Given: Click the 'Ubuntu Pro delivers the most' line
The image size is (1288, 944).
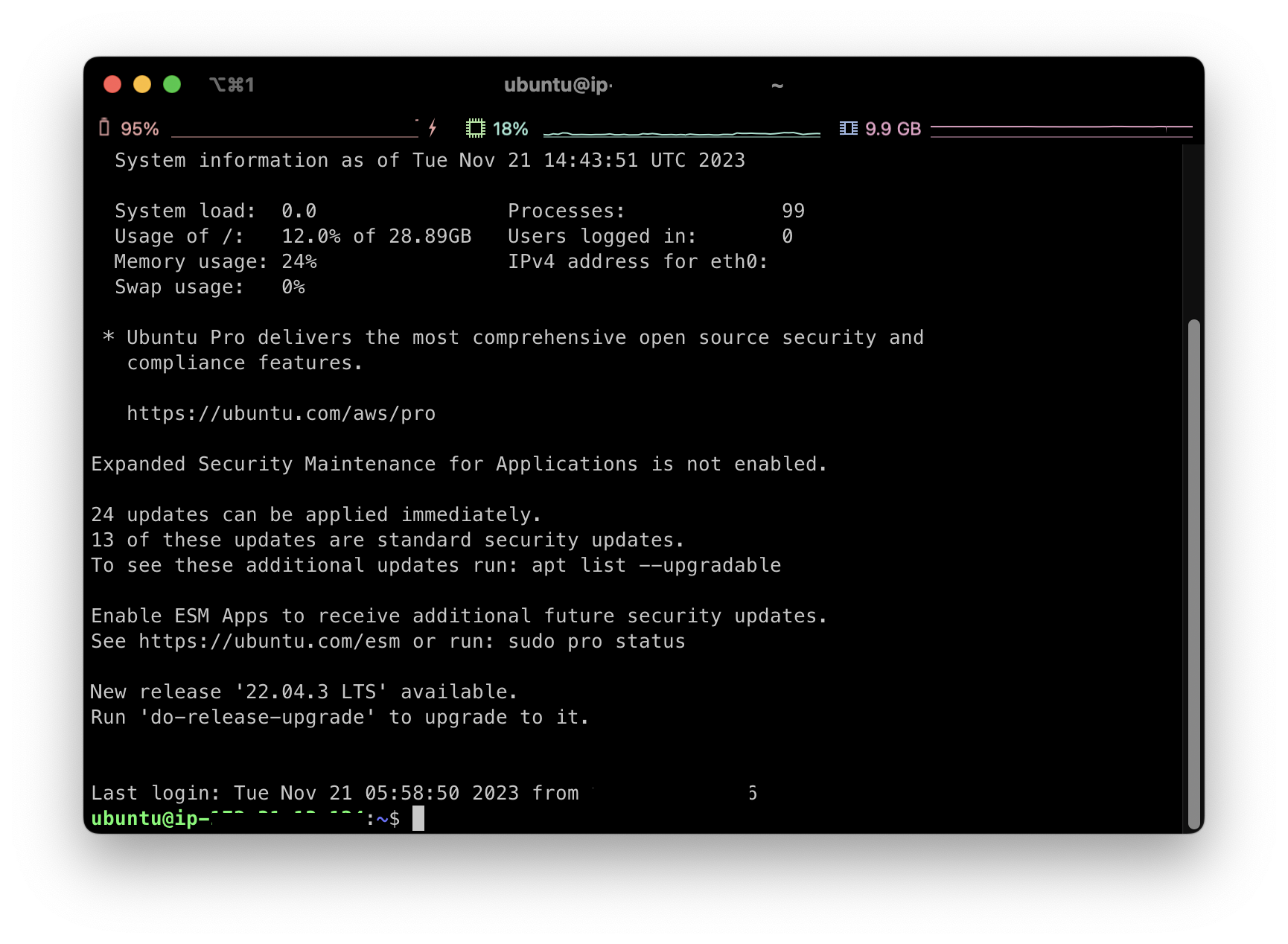Looking at the screenshot, I should 513,337.
